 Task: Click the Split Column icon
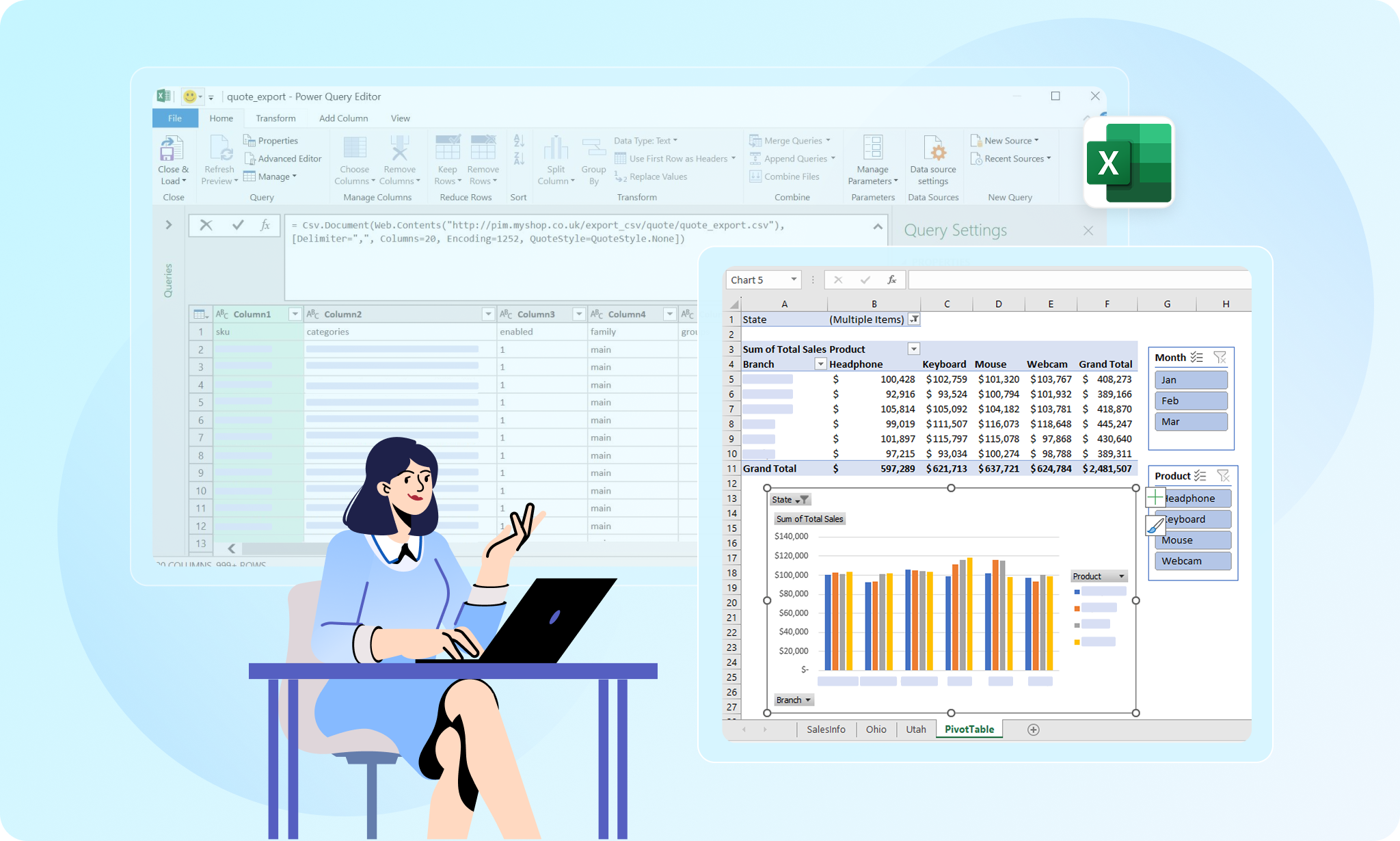pyautogui.click(x=556, y=148)
